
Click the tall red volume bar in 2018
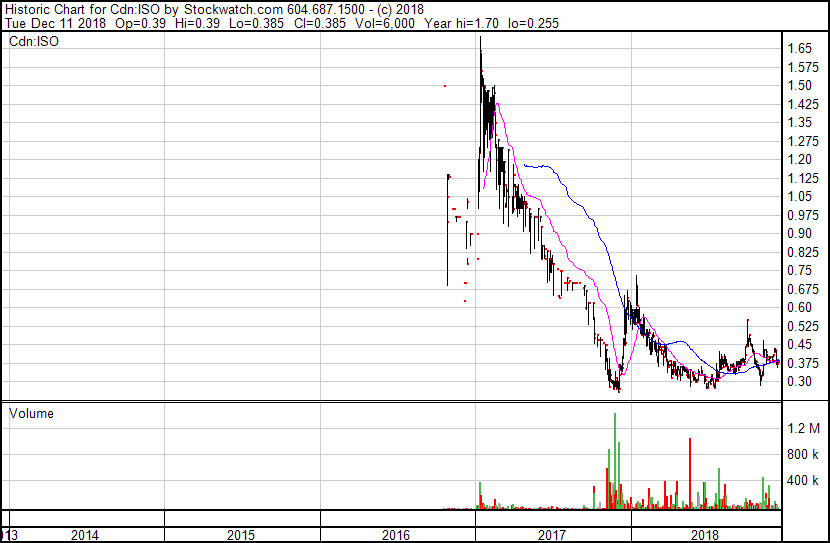(690, 473)
